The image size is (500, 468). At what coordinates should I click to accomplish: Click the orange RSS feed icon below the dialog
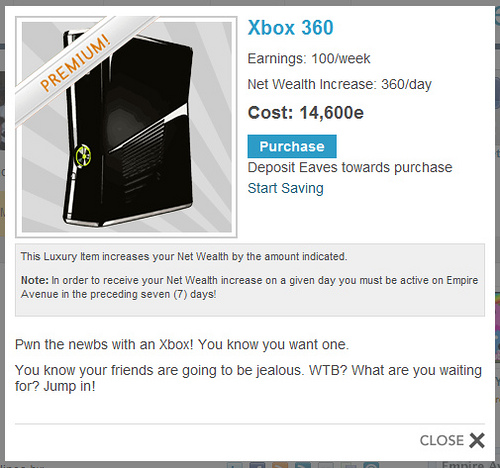(279, 465)
